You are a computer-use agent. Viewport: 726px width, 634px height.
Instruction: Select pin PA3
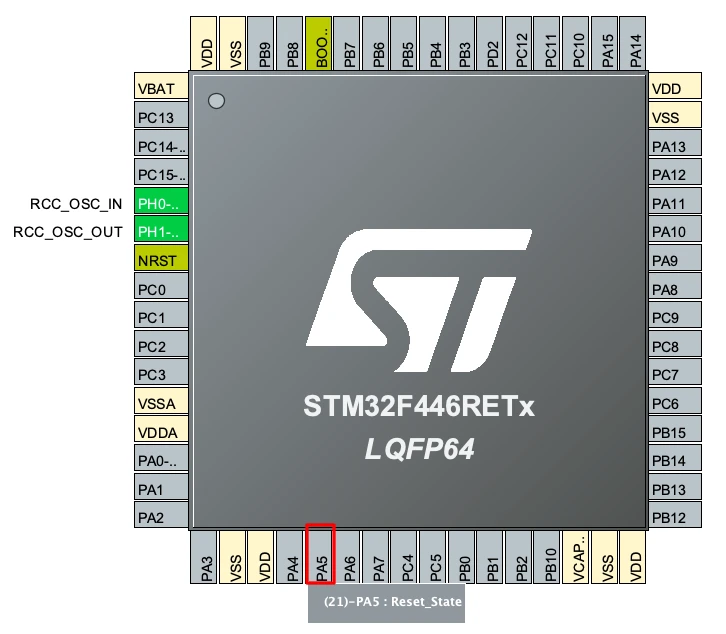tap(204, 557)
